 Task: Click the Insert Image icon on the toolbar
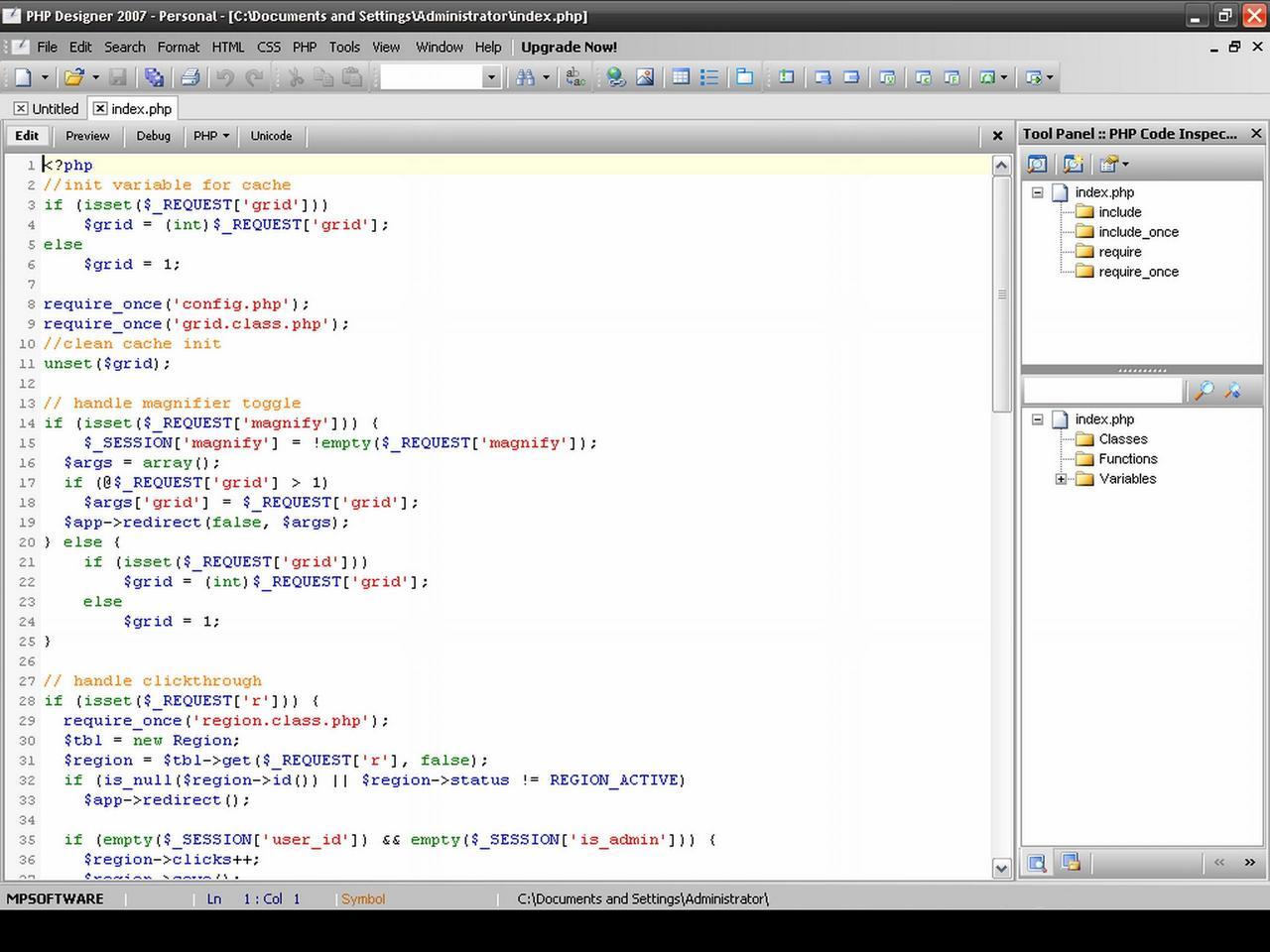point(646,76)
